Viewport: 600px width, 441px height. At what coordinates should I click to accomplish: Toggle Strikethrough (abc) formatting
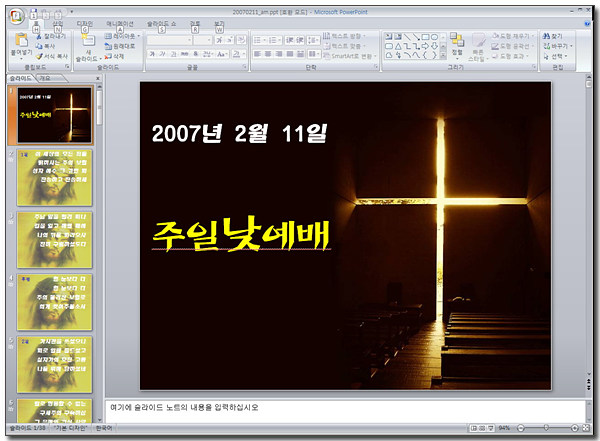point(184,54)
